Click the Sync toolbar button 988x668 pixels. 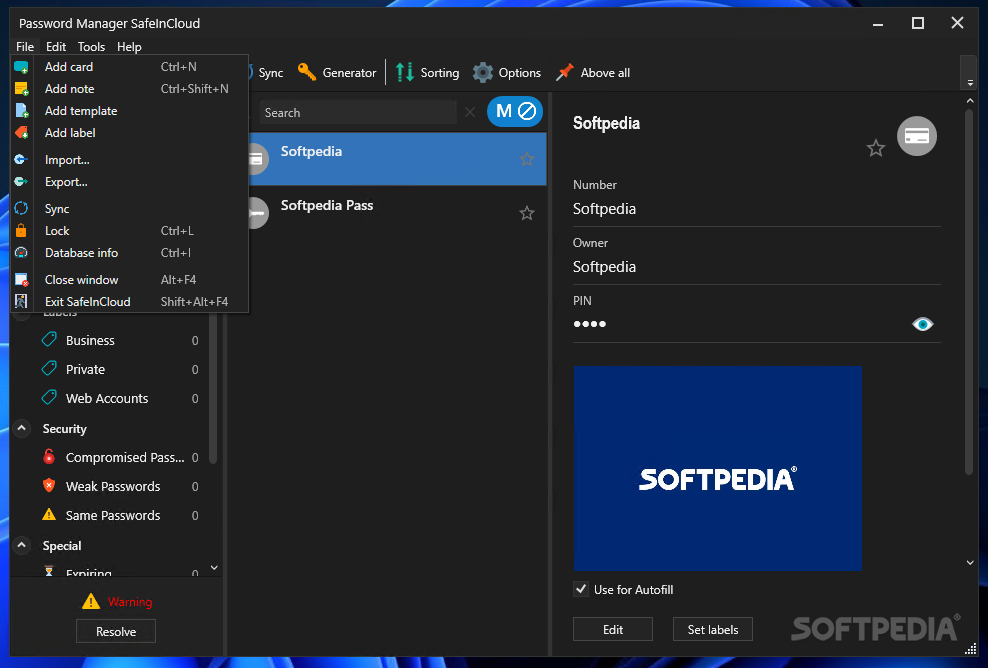267,72
